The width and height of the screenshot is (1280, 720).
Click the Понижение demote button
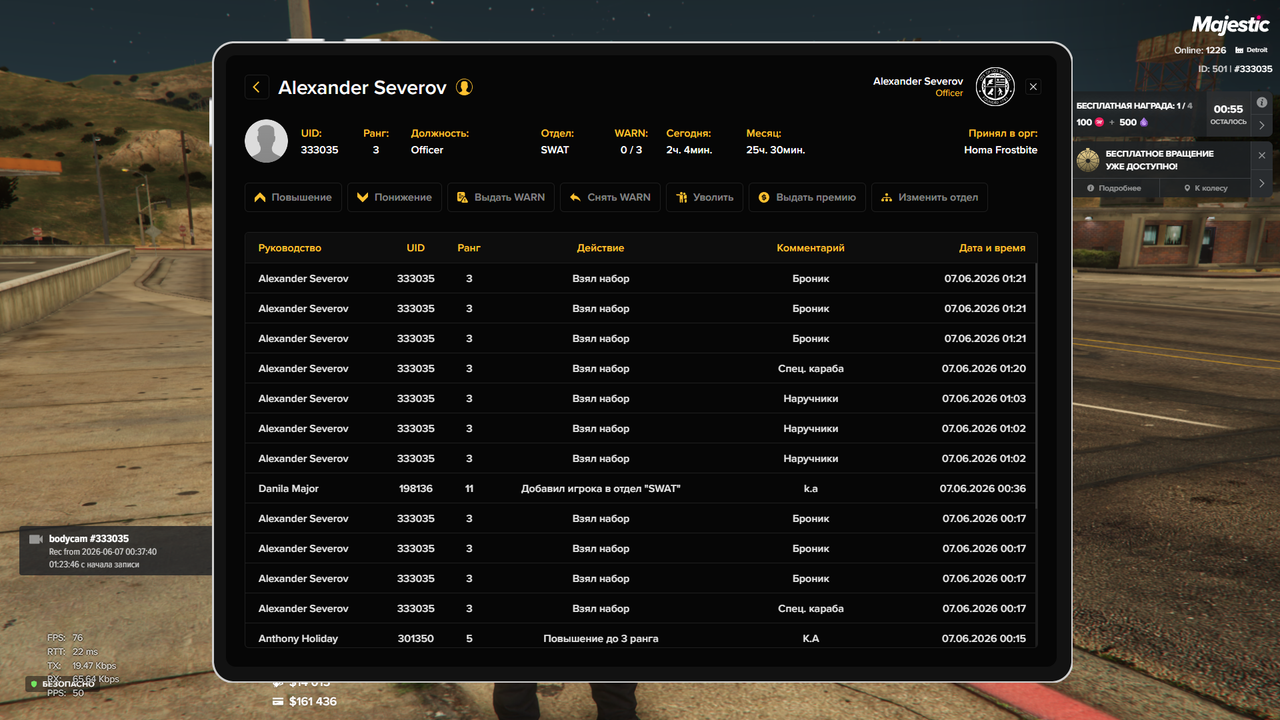[394, 197]
